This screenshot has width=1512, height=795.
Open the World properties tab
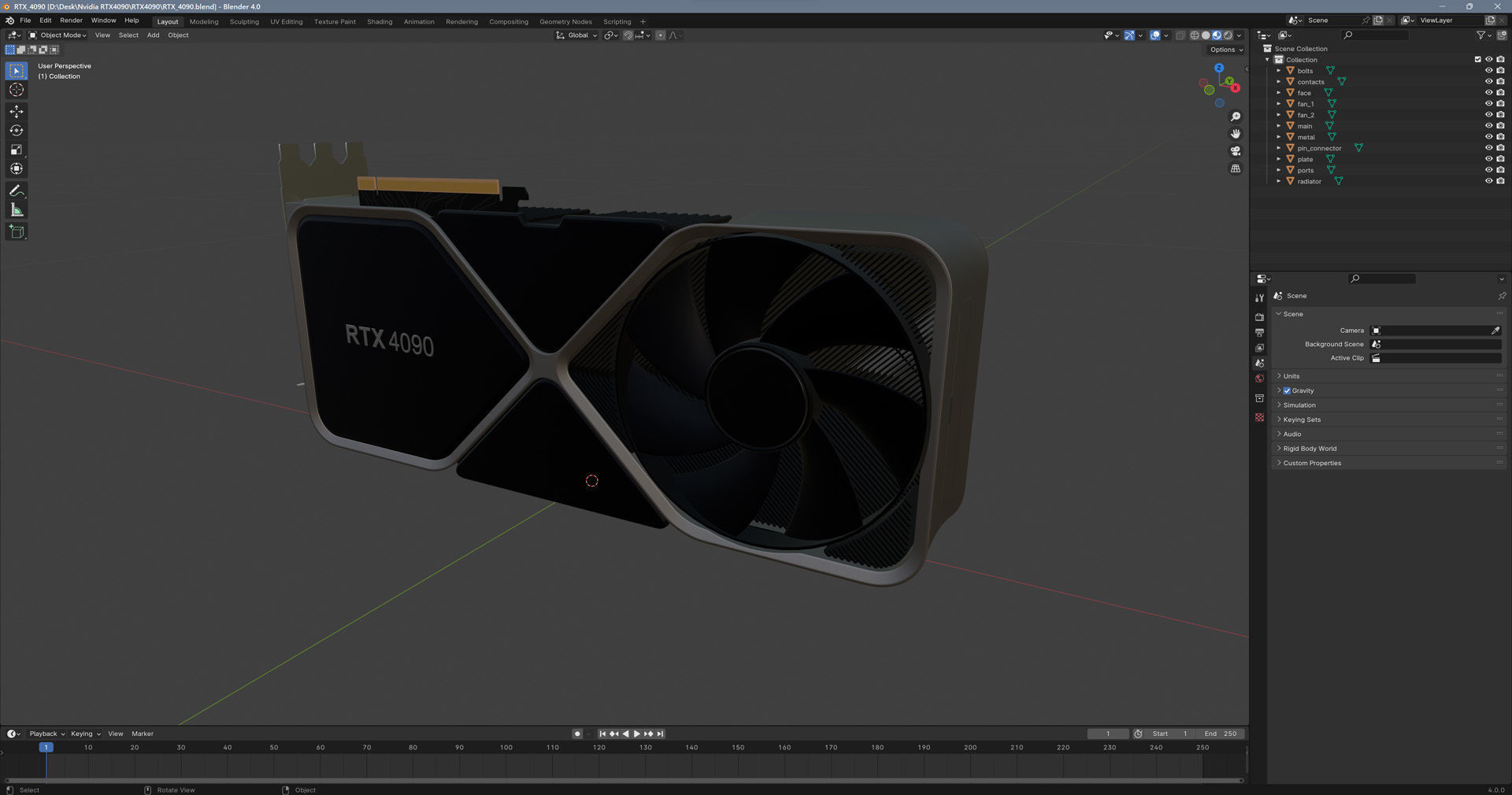tap(1259, 379)
